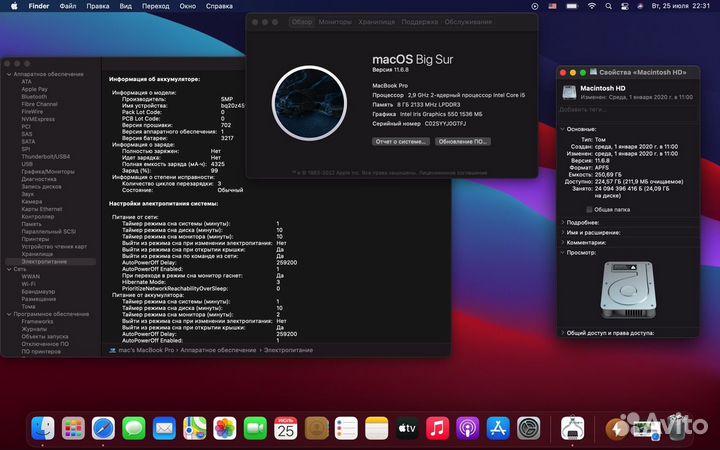Open App Store from the Dock

tap(498, 428)
